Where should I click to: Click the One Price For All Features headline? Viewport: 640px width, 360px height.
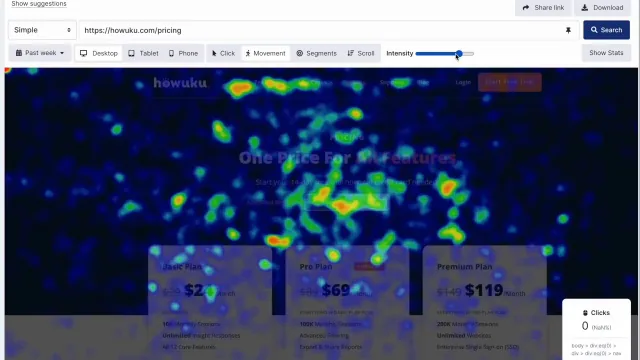coord(347,158)
